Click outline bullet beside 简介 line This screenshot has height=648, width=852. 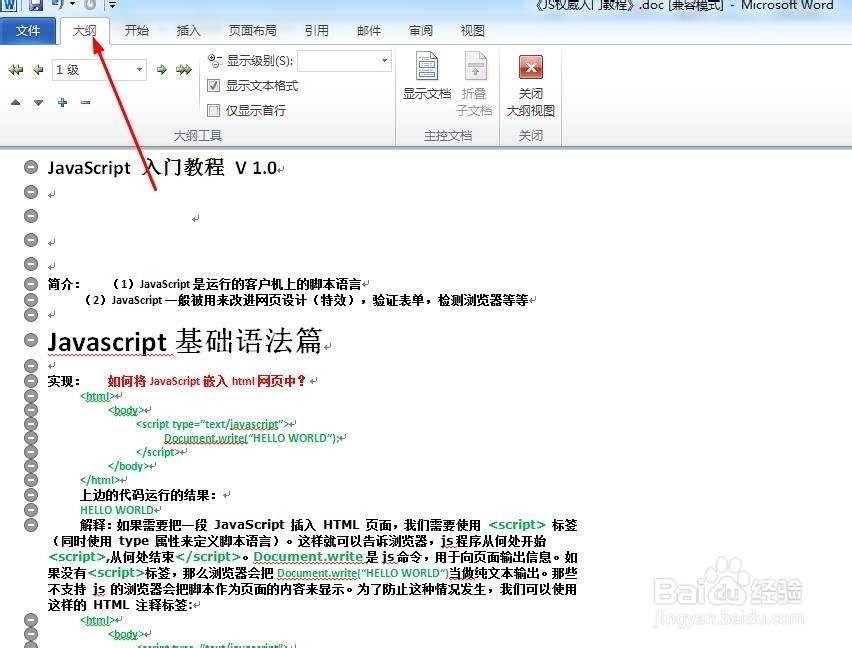31,284
